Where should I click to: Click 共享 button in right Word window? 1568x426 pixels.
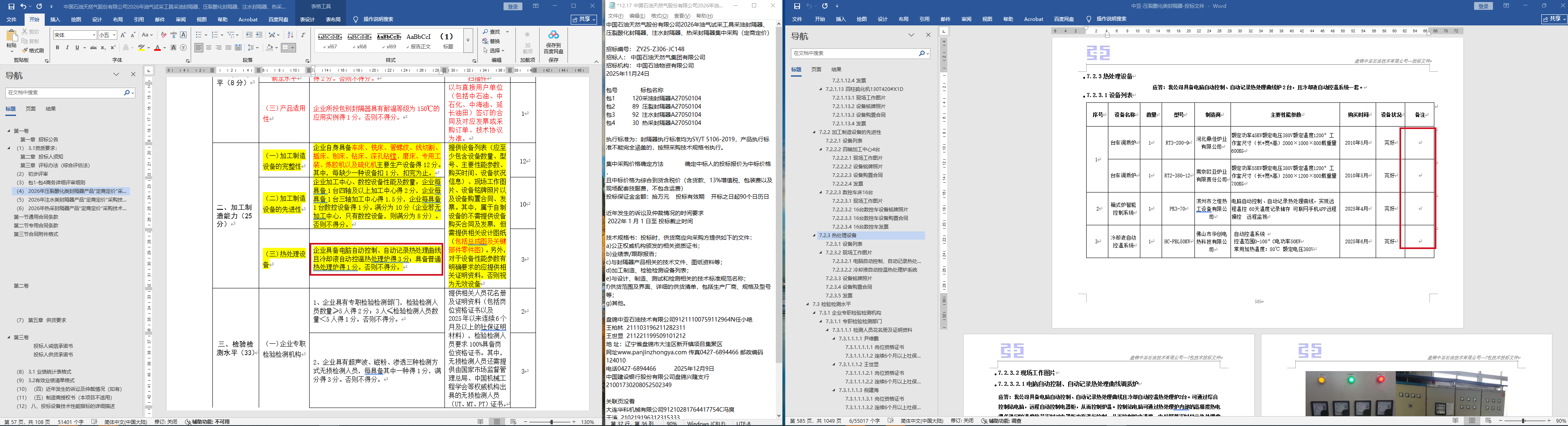pos(1554,19)
